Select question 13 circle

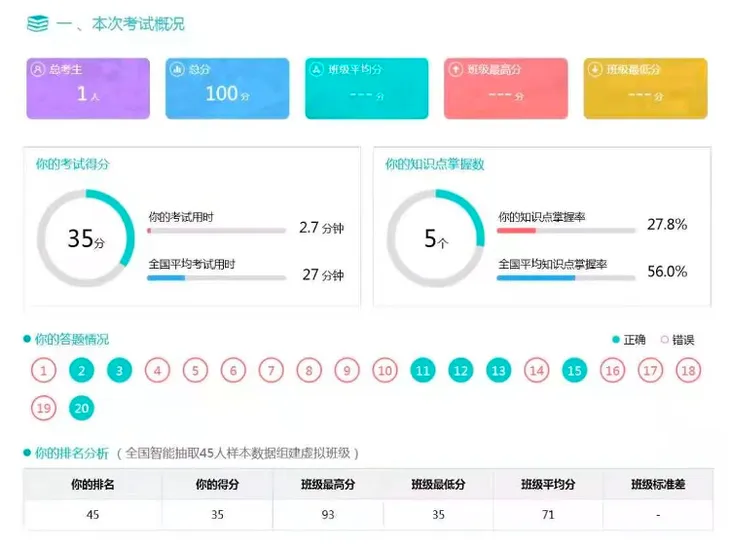(499, 371)
